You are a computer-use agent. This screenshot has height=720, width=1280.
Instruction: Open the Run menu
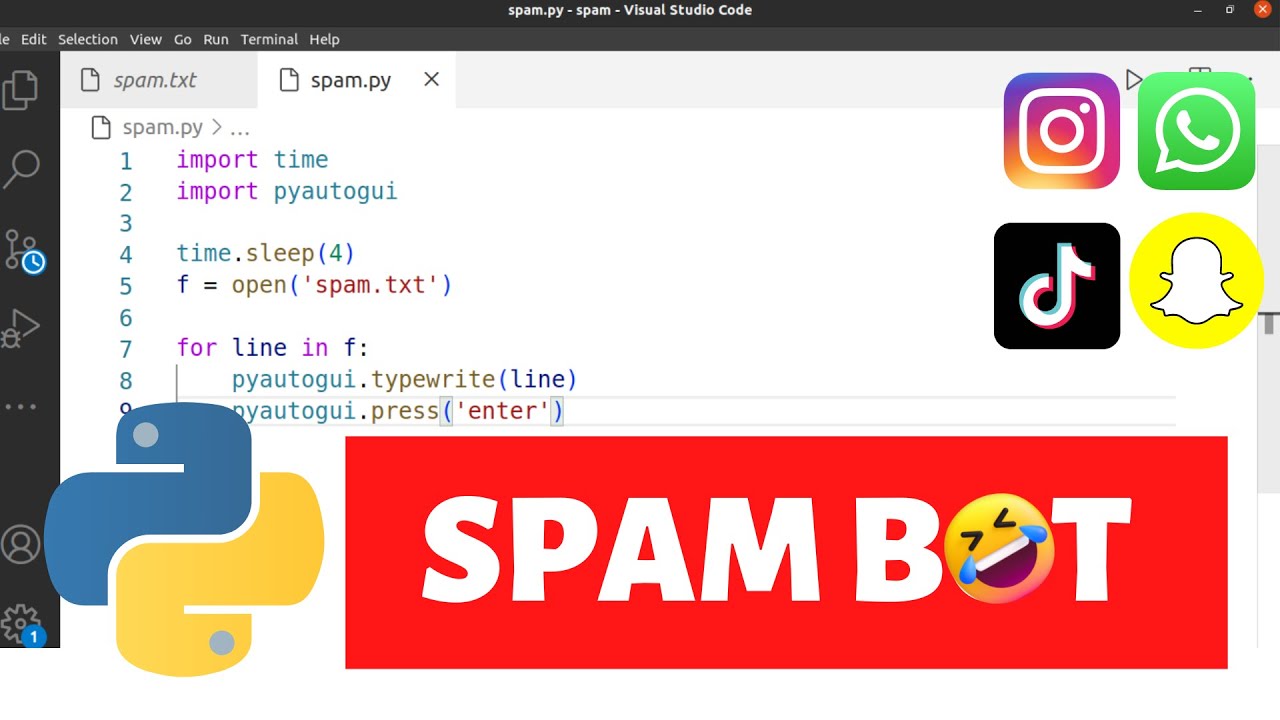click(x=216, y=39)
